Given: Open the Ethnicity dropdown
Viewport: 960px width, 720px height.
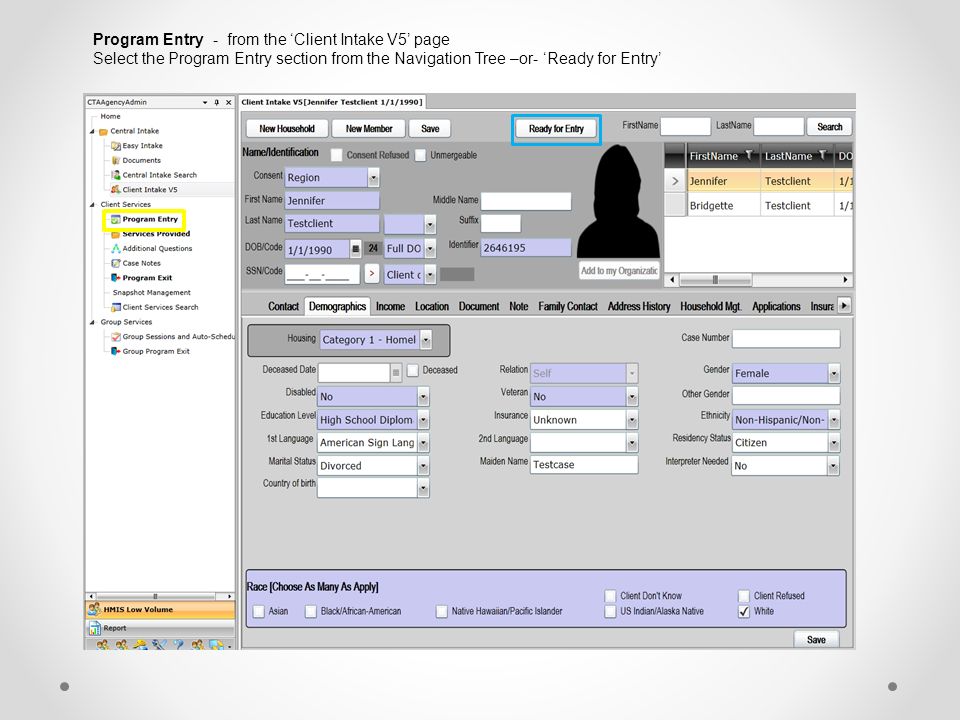Looking at the screenshot, I should [834, 420].
